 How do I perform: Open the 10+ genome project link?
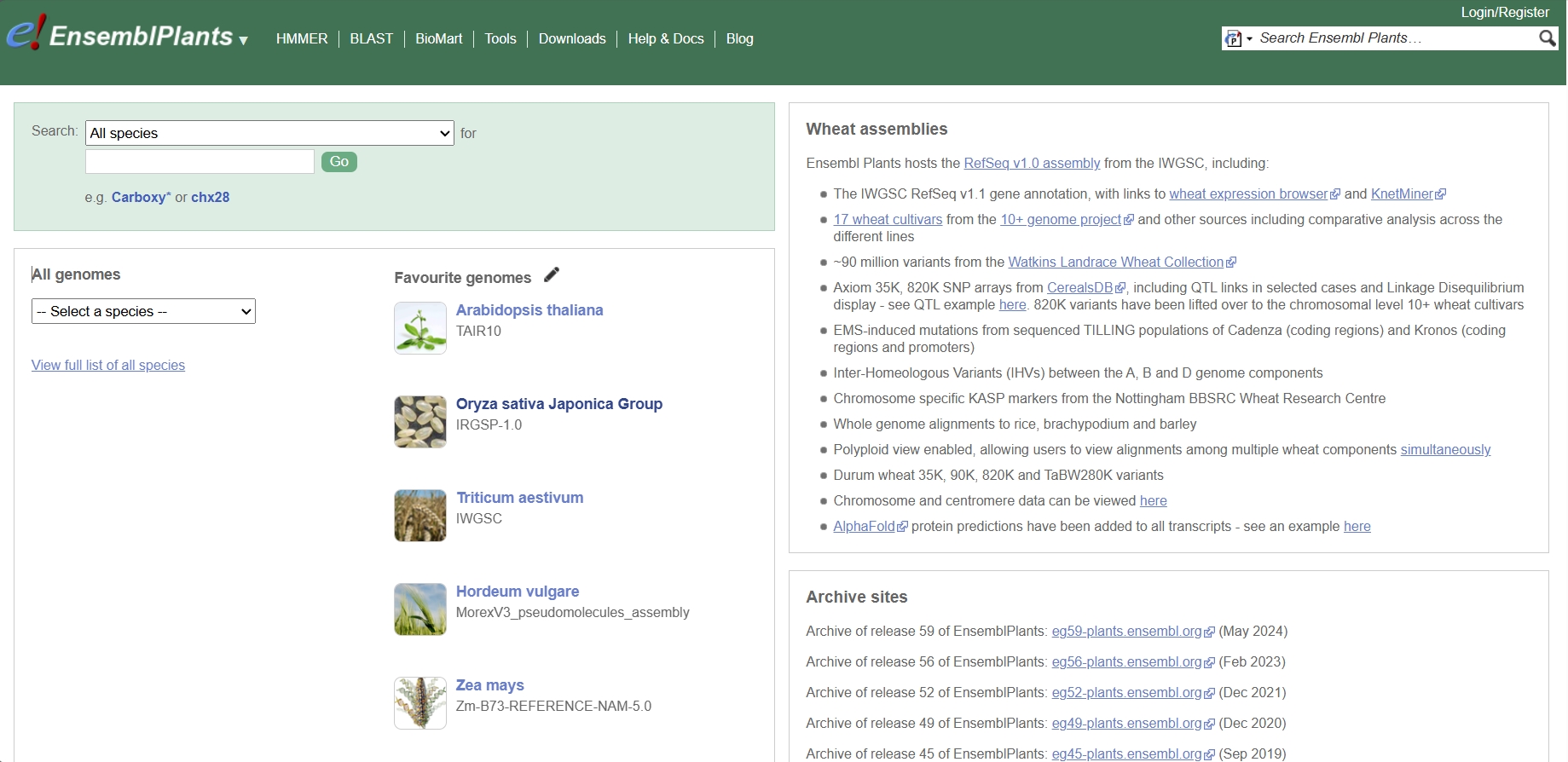1061,219
